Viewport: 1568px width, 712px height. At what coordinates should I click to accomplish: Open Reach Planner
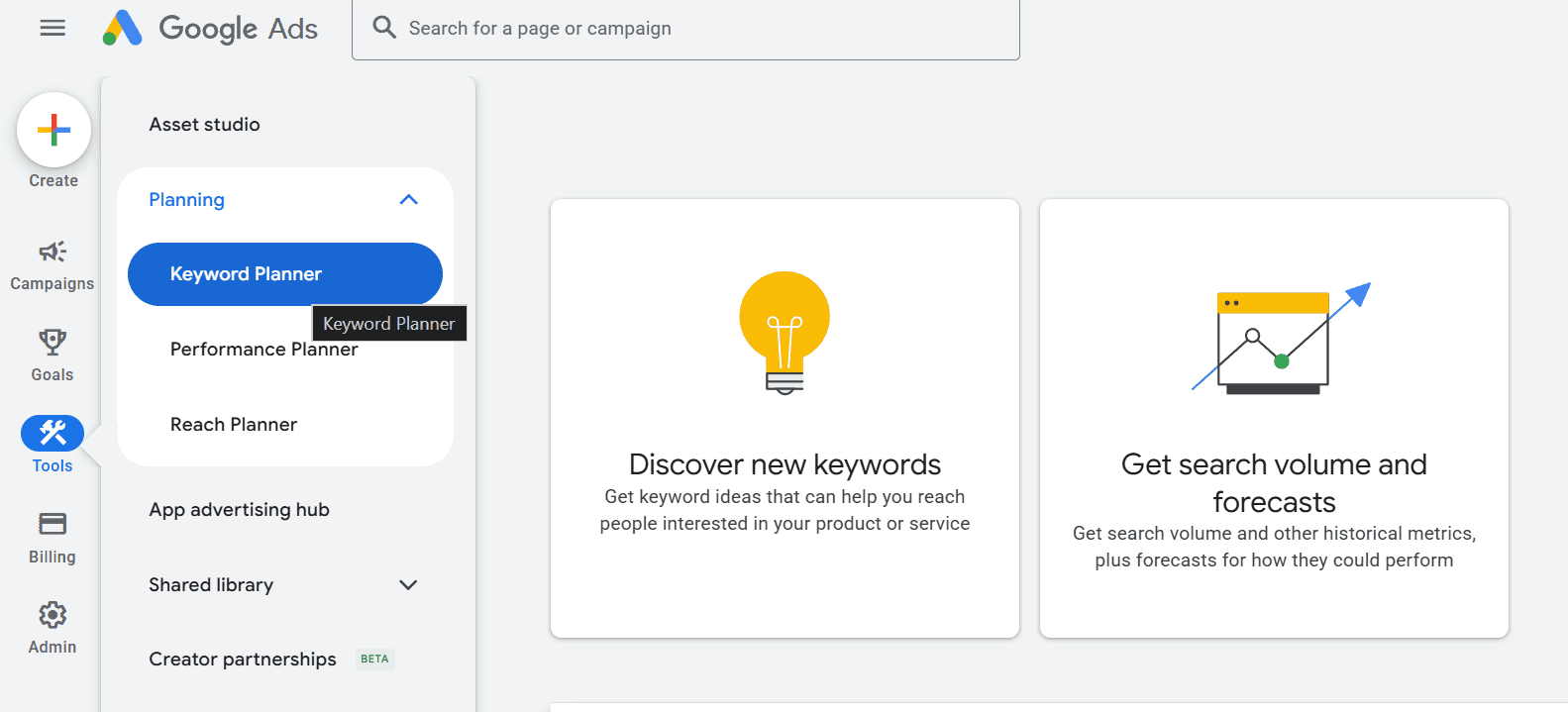233,424
